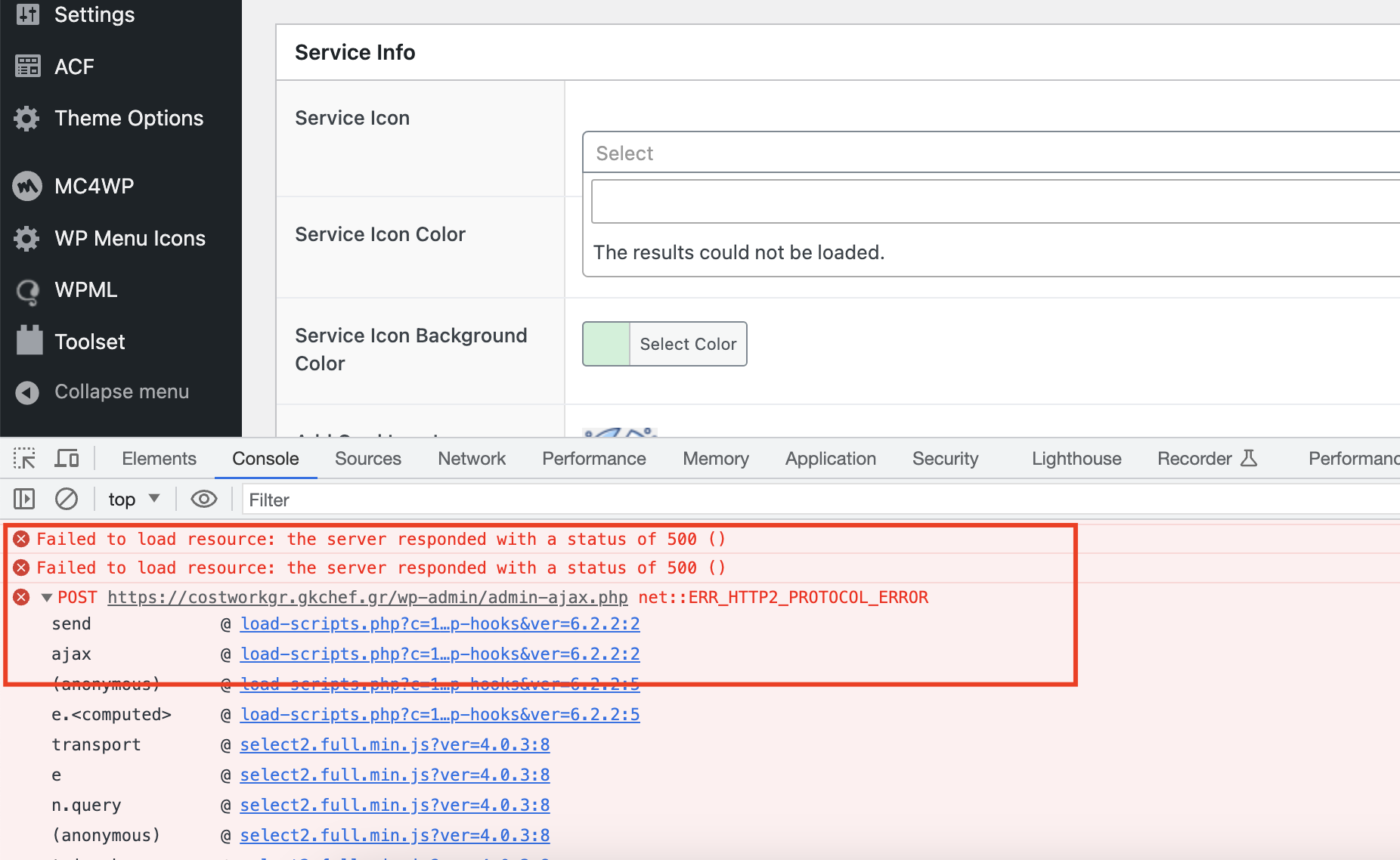Click the Service Icon Color label

click(x=380, y=234)
